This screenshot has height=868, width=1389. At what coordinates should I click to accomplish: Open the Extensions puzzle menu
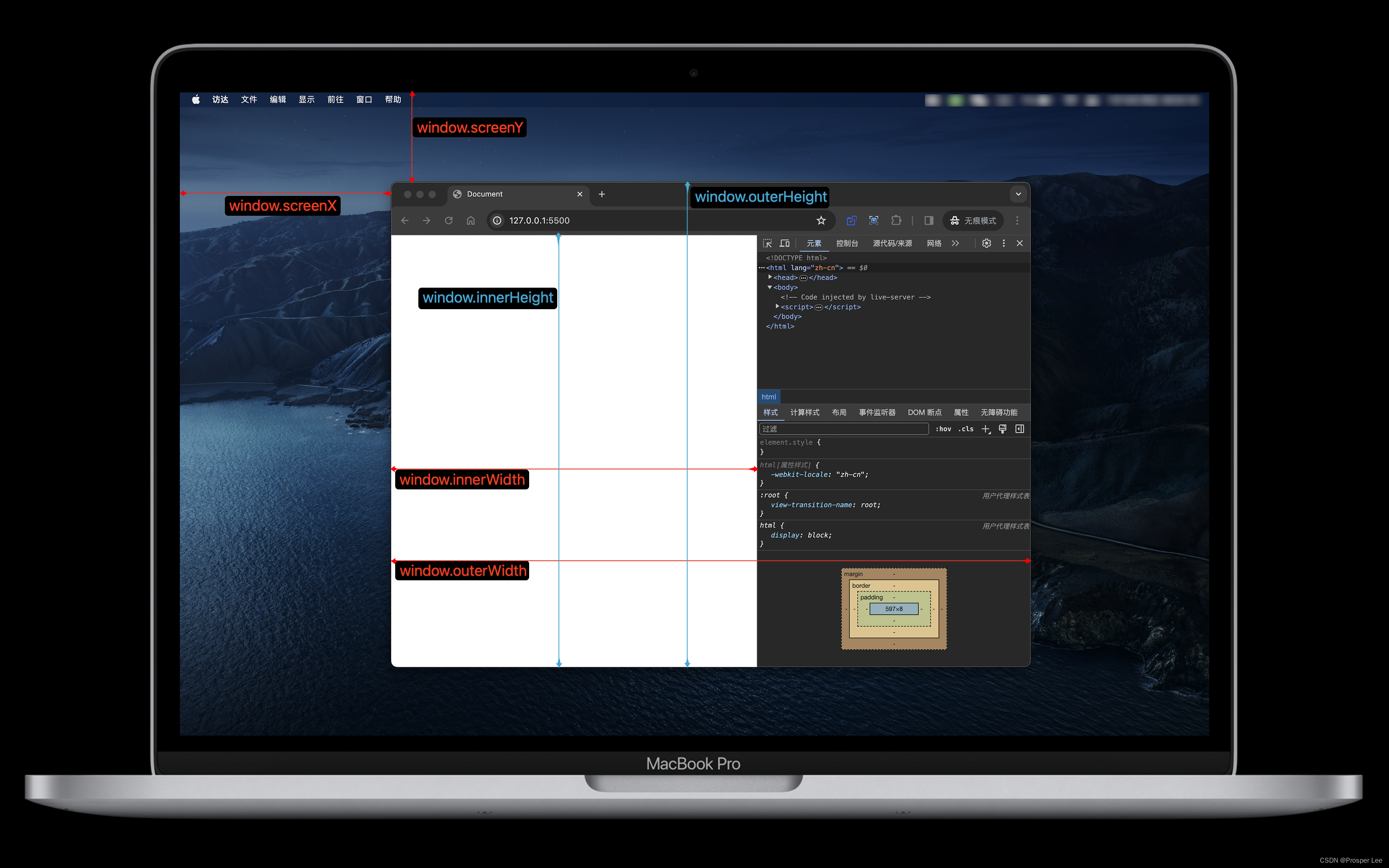tap(896, 220)
